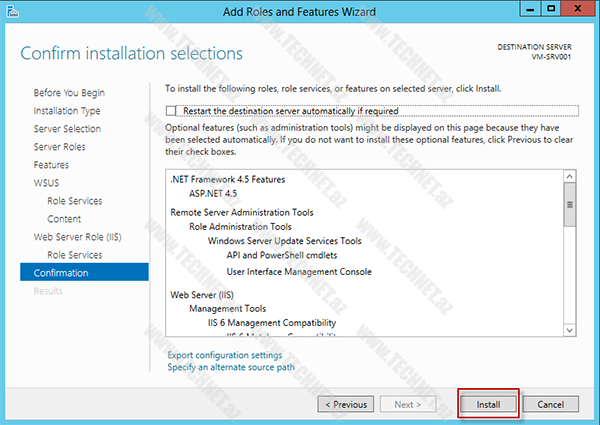Select Remote Server Administration Tools entry
The height and width of the screenshot is (425, 600).
click(x=242, y=212)
